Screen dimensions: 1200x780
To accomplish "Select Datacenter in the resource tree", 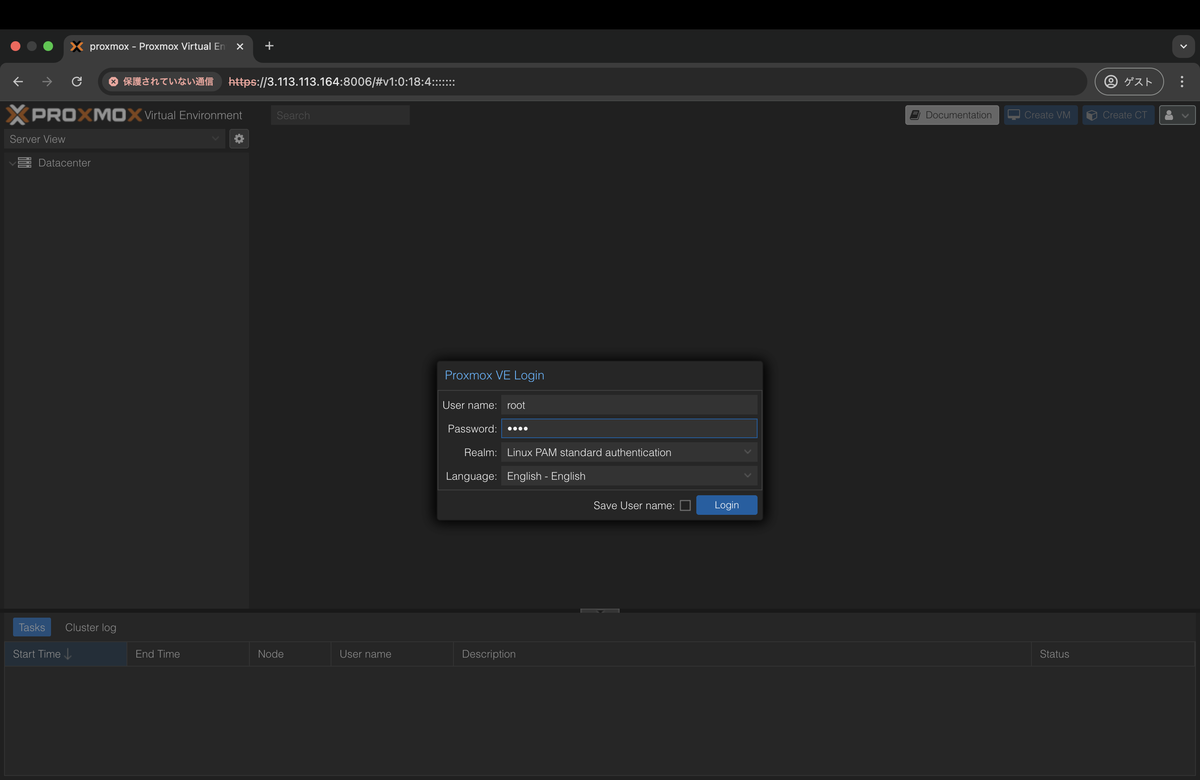I will coord(64,163).
